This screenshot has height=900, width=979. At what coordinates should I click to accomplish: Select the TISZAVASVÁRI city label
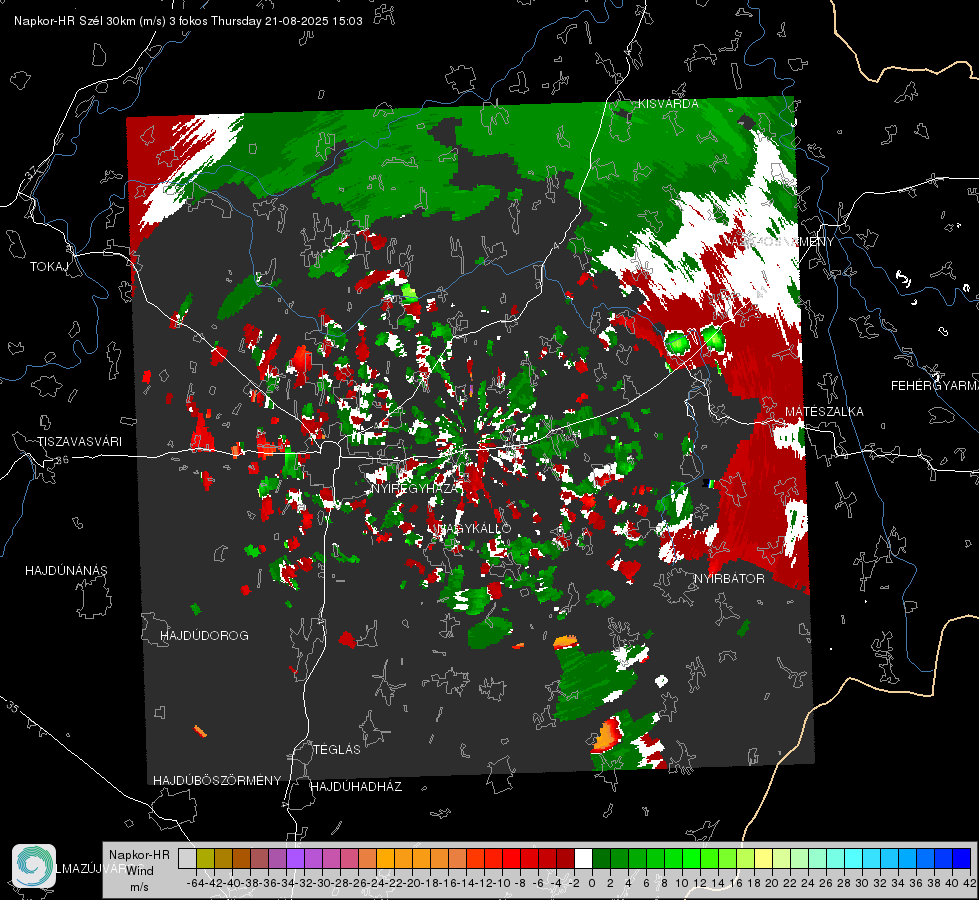click(79, 442)
